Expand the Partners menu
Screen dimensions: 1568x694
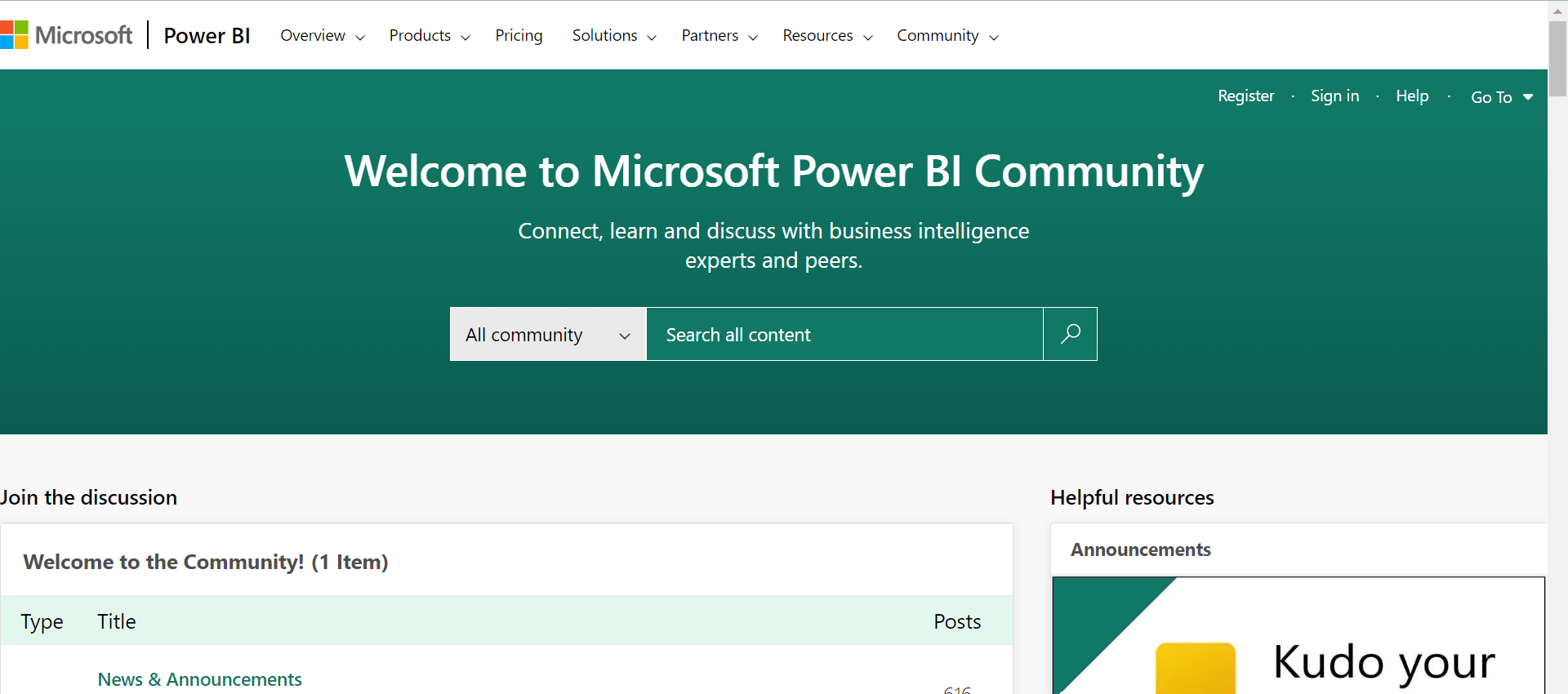pyautogui.click(x=719, y=36)
